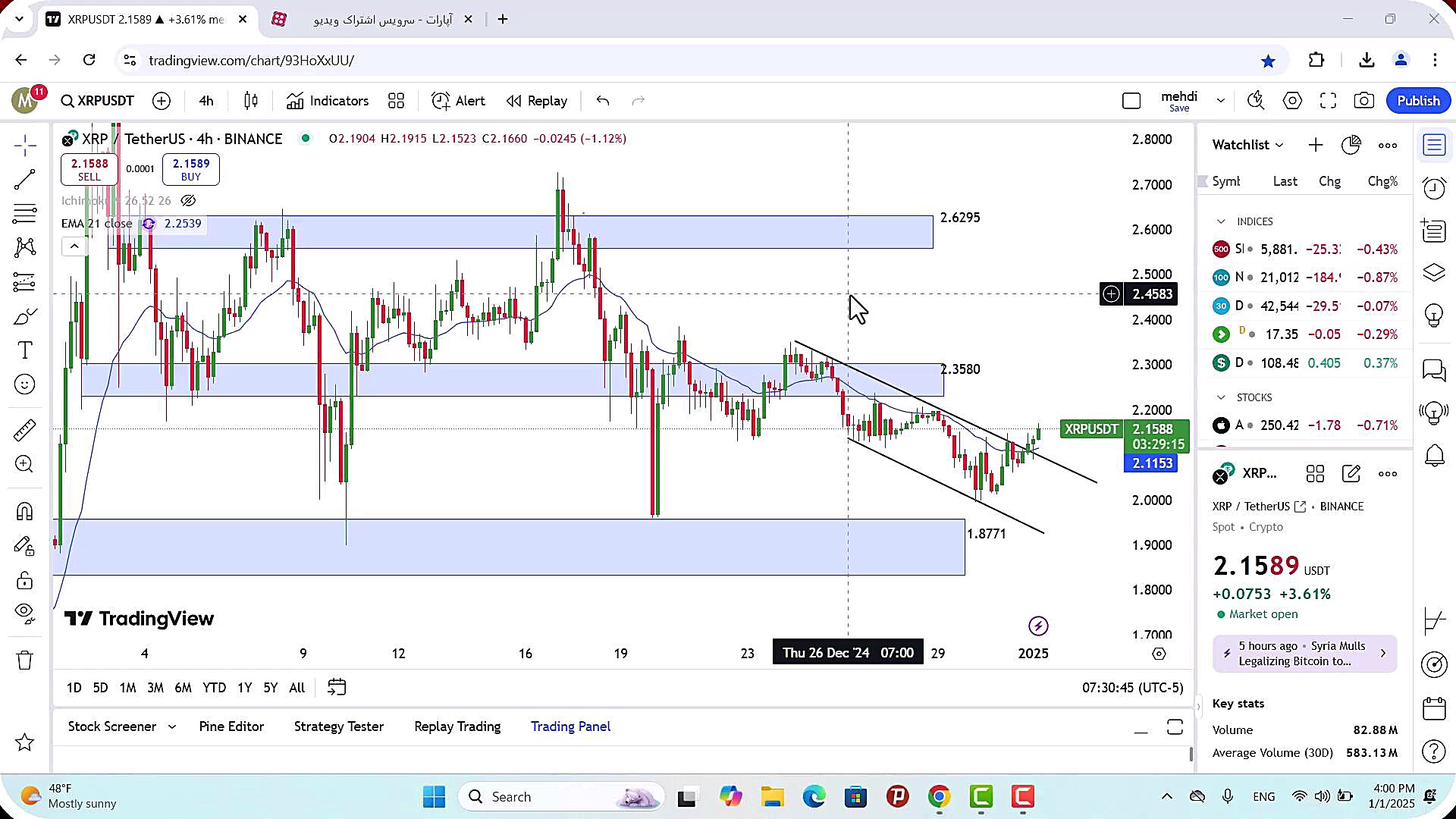The image size is (1456, 819).
Task: Select the trend line drawing tool
Action: pyautogui.click(x=25, y=179)
